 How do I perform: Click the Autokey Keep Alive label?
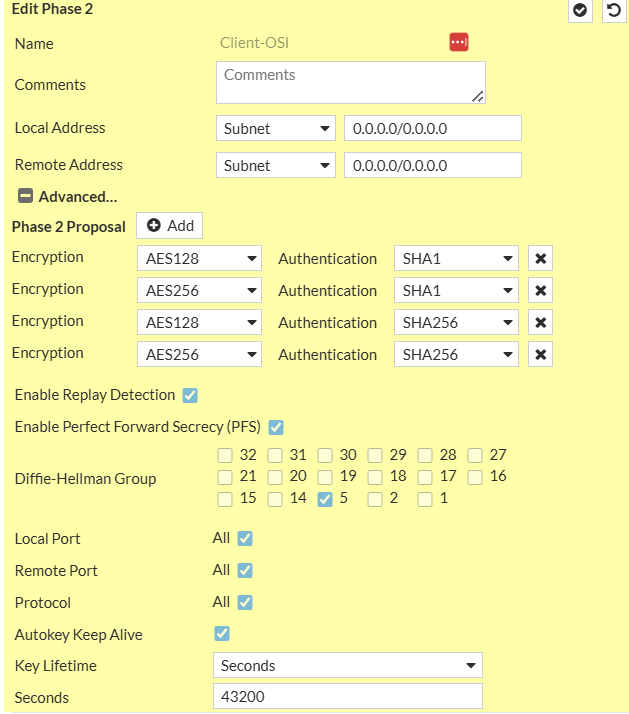[78, 635]
